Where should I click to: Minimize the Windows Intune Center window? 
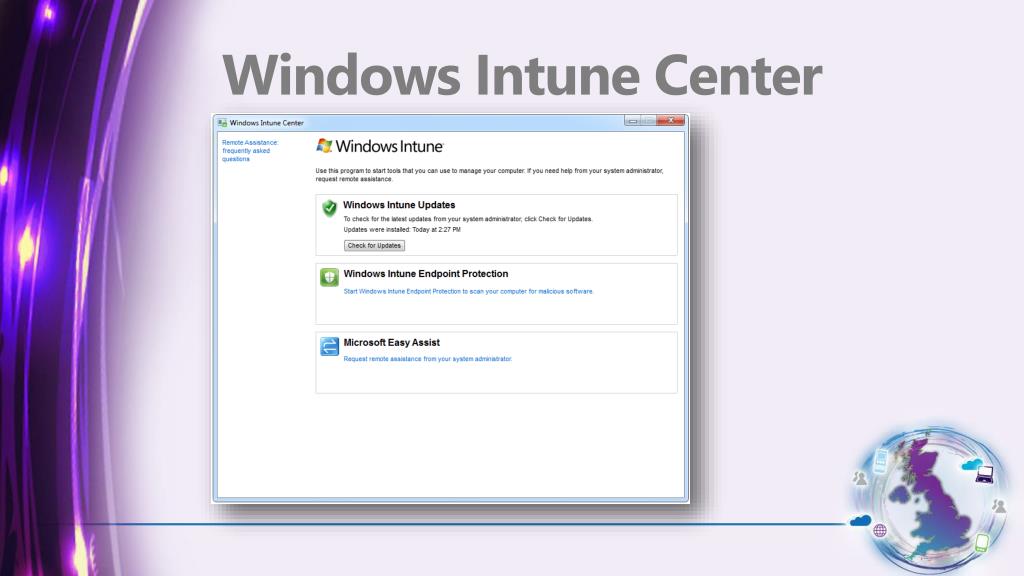pyautogui.click(x=632, y=121)
